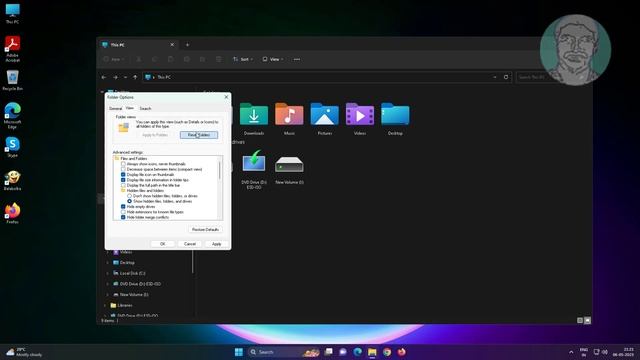Expand Libraries in navigation pane

[105, 305]
